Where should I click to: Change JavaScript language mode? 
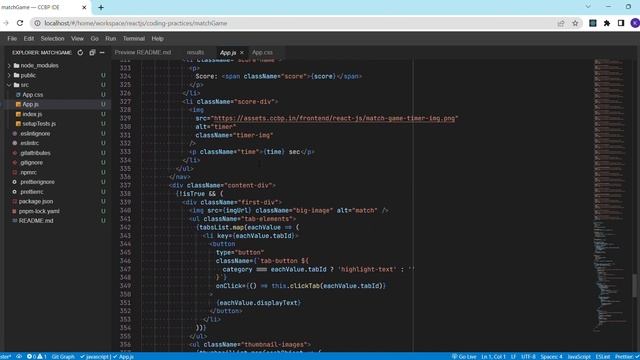[x=579, y=356]
